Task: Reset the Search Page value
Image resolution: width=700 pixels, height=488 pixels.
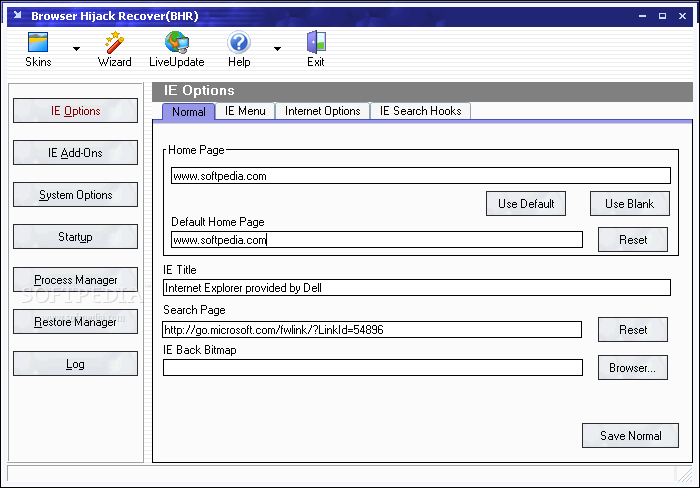Action: point(633,330)
